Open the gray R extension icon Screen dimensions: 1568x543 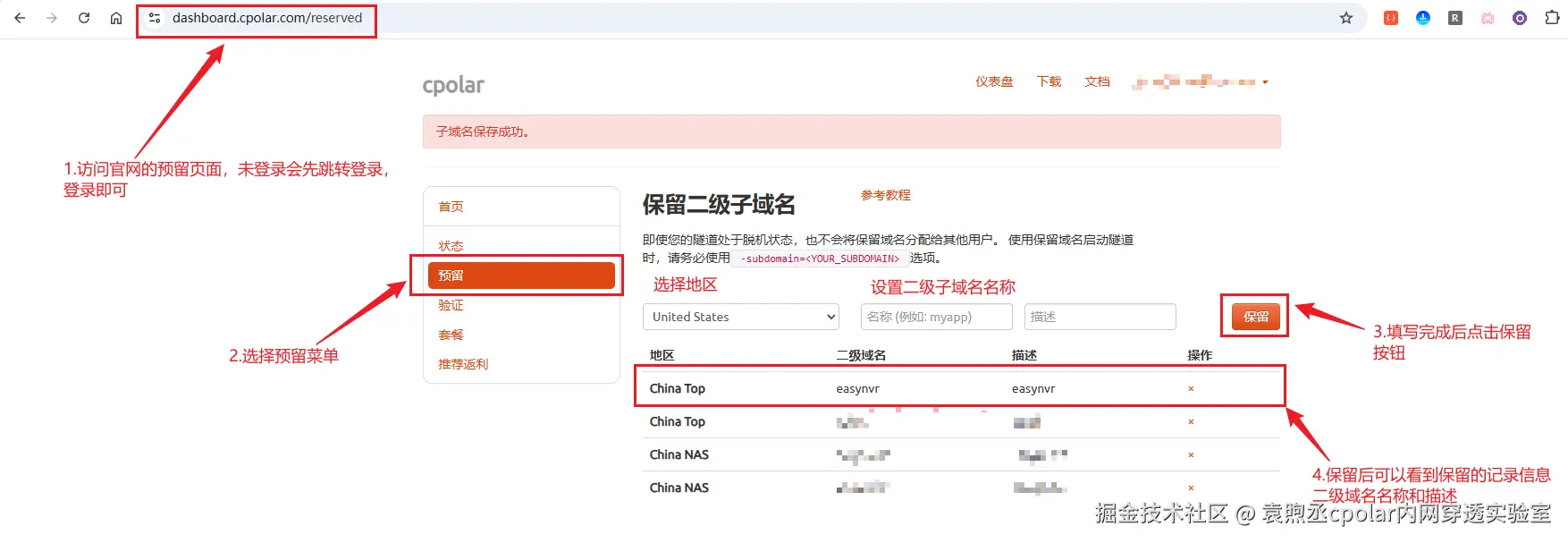[1455, 18]
